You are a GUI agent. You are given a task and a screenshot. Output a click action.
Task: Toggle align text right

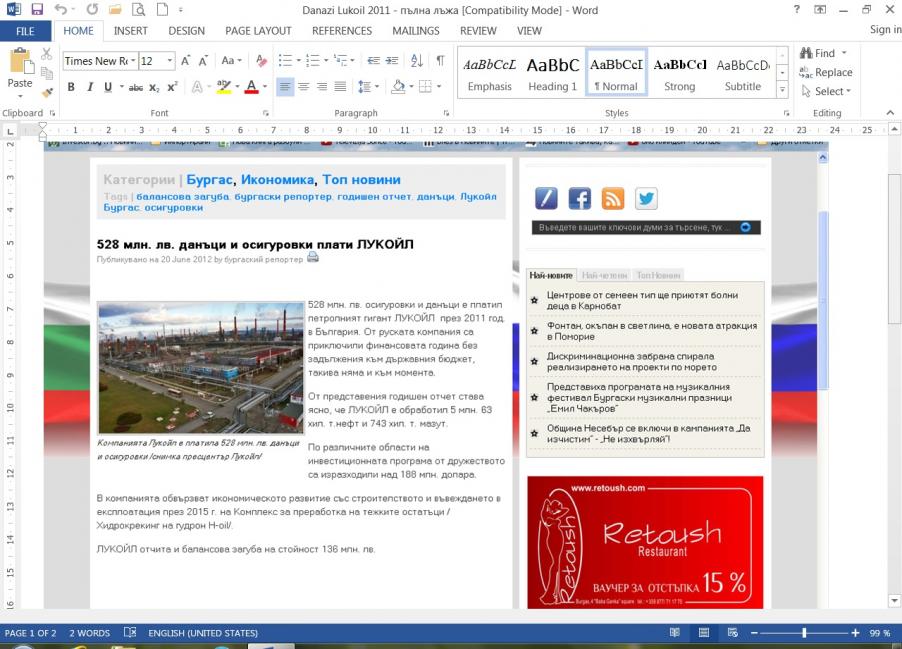[322, 87]
